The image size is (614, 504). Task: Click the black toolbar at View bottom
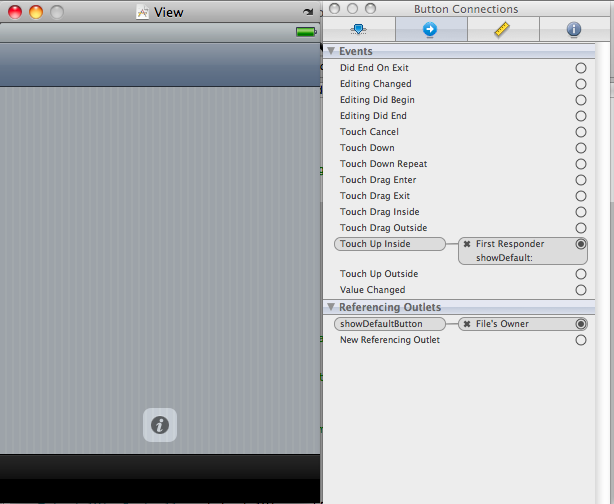click(160, 467)
